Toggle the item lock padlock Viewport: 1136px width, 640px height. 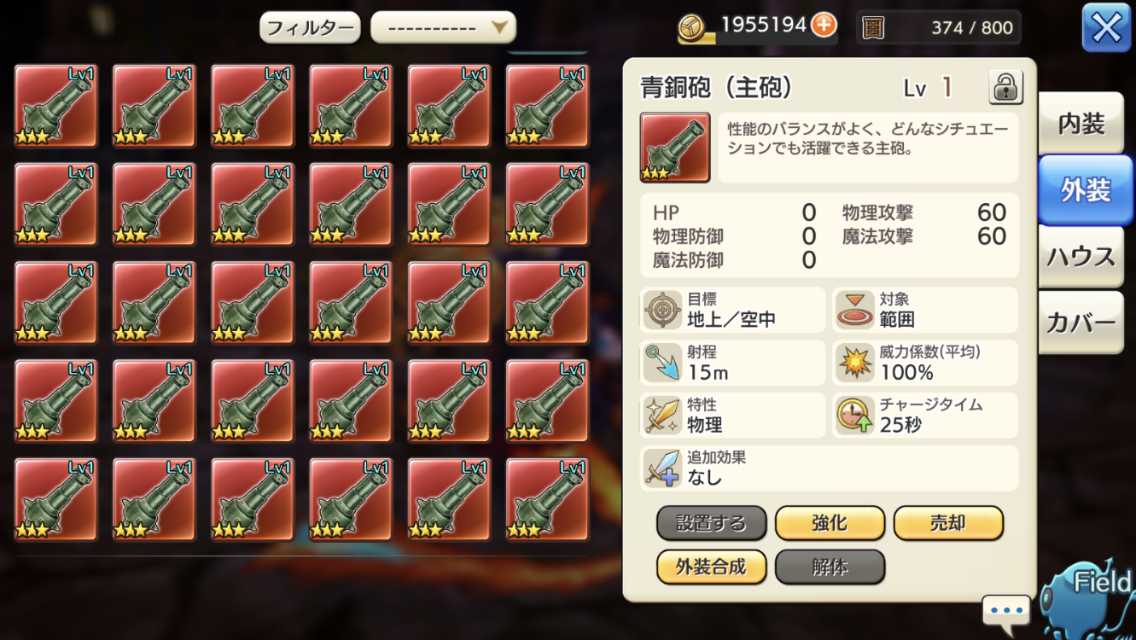click(1005, 88)
